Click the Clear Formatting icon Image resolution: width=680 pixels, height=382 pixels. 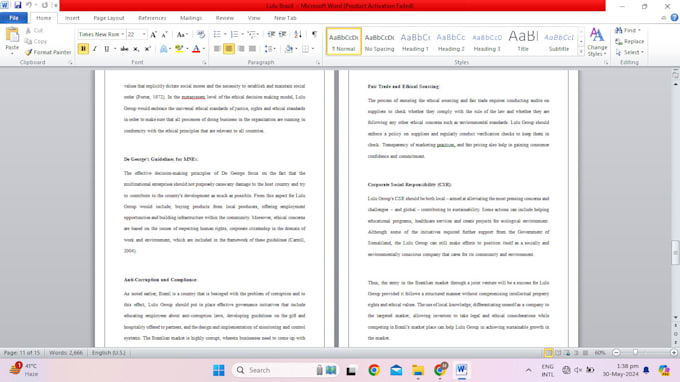[x=200, y=34]
